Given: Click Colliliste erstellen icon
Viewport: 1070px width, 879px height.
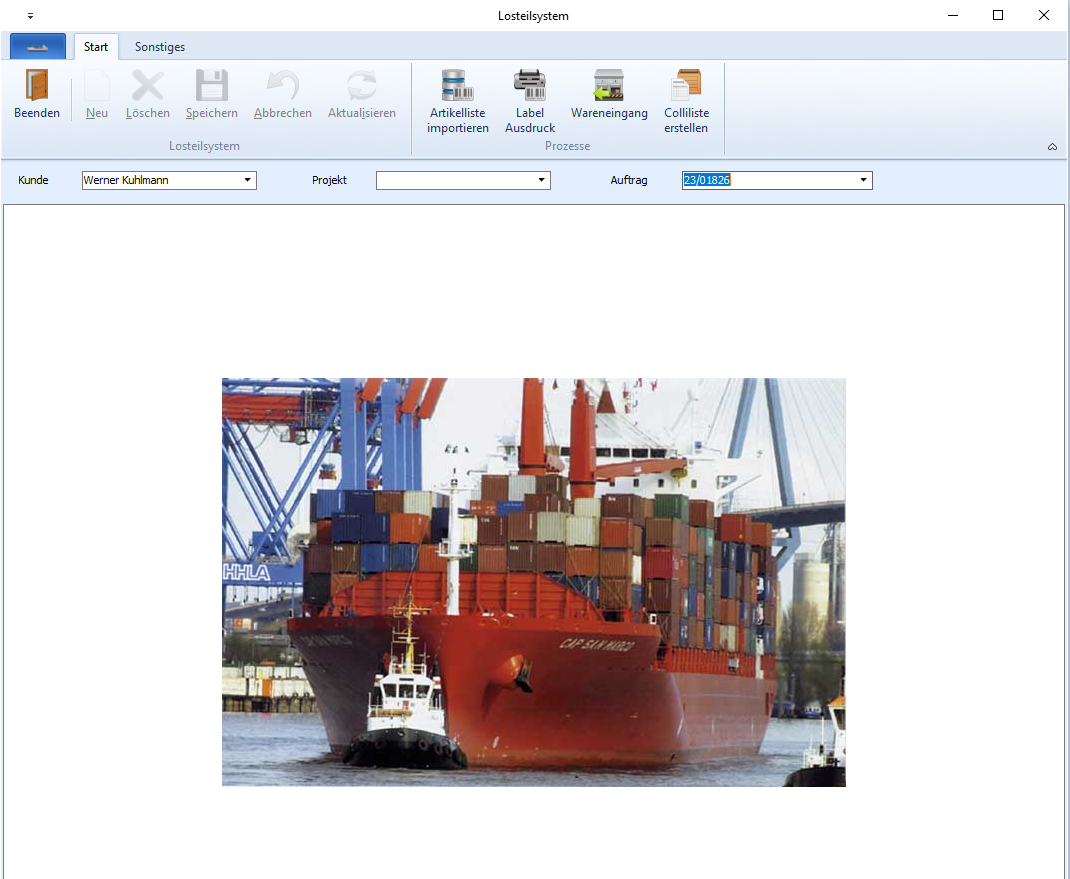Looking at the screenshot, I should [686, 85].
